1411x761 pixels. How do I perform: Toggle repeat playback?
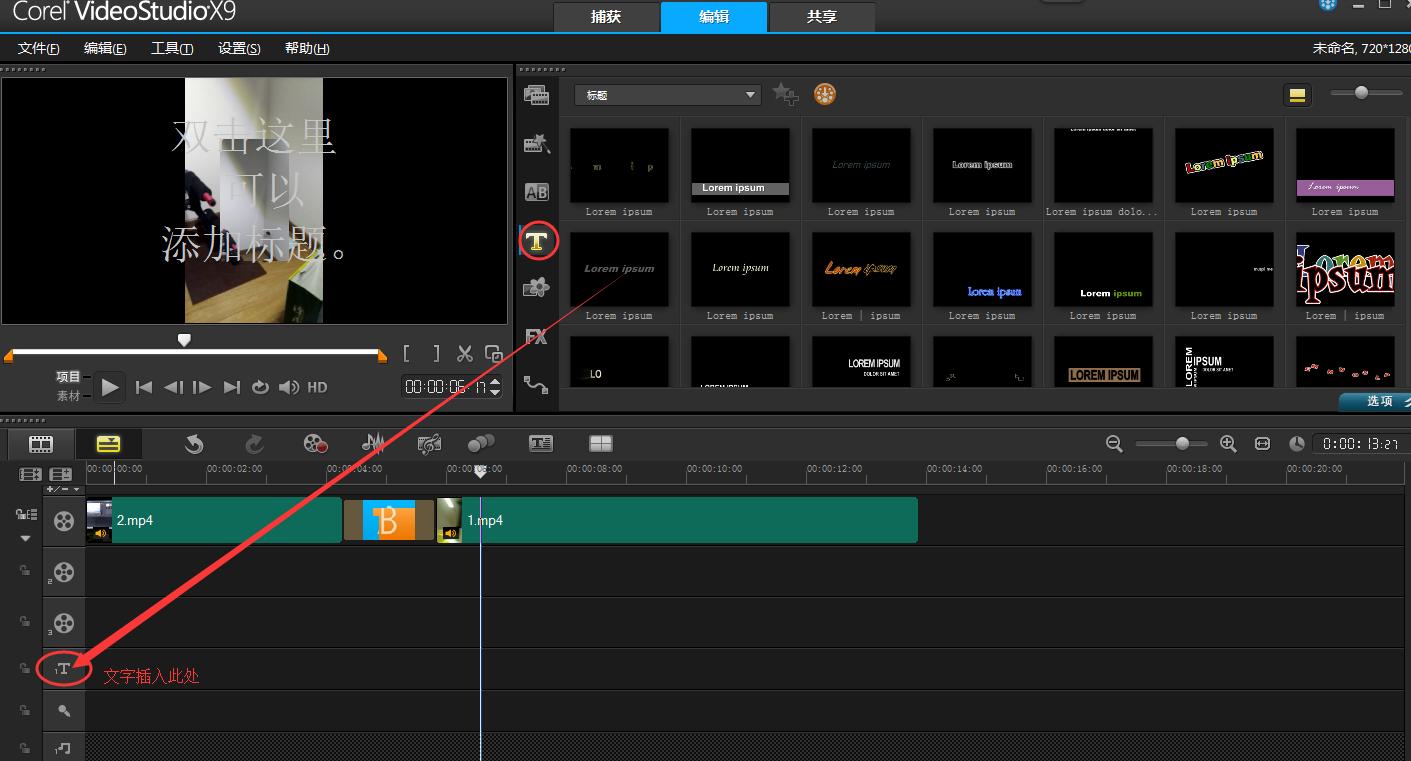point(260,387)
